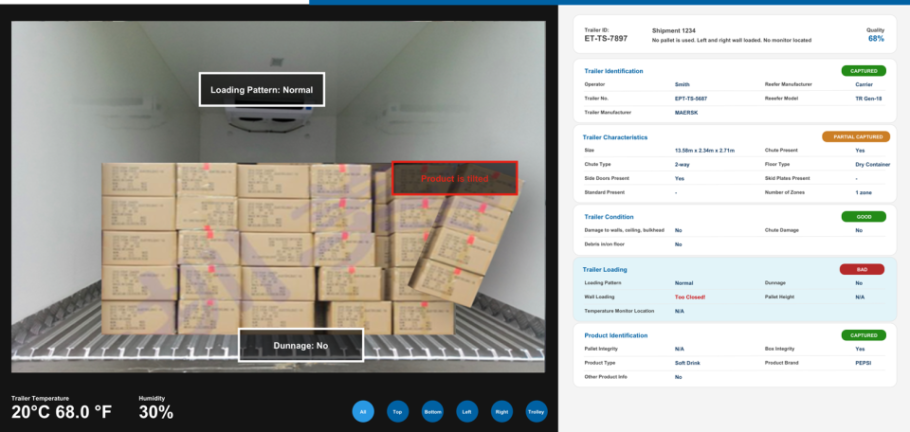
Task: Click the GOOD badge for Trailer Condition
Action: pyautogui.click(x=863, y=216)
